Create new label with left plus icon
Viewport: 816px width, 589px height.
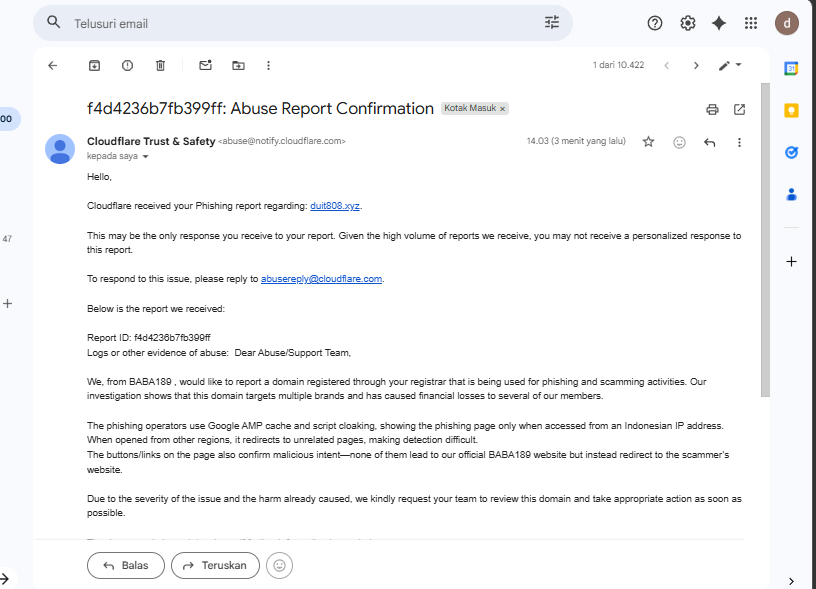[7, 303]
